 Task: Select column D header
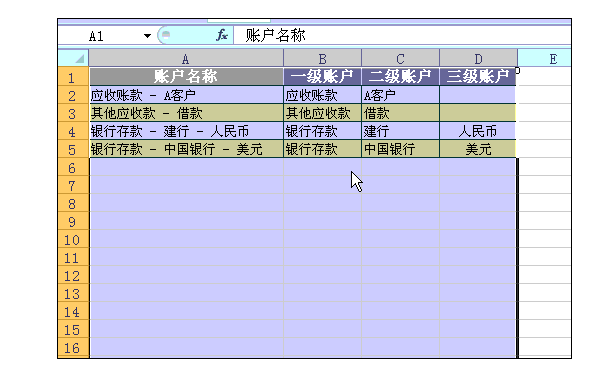coord(478,59)
